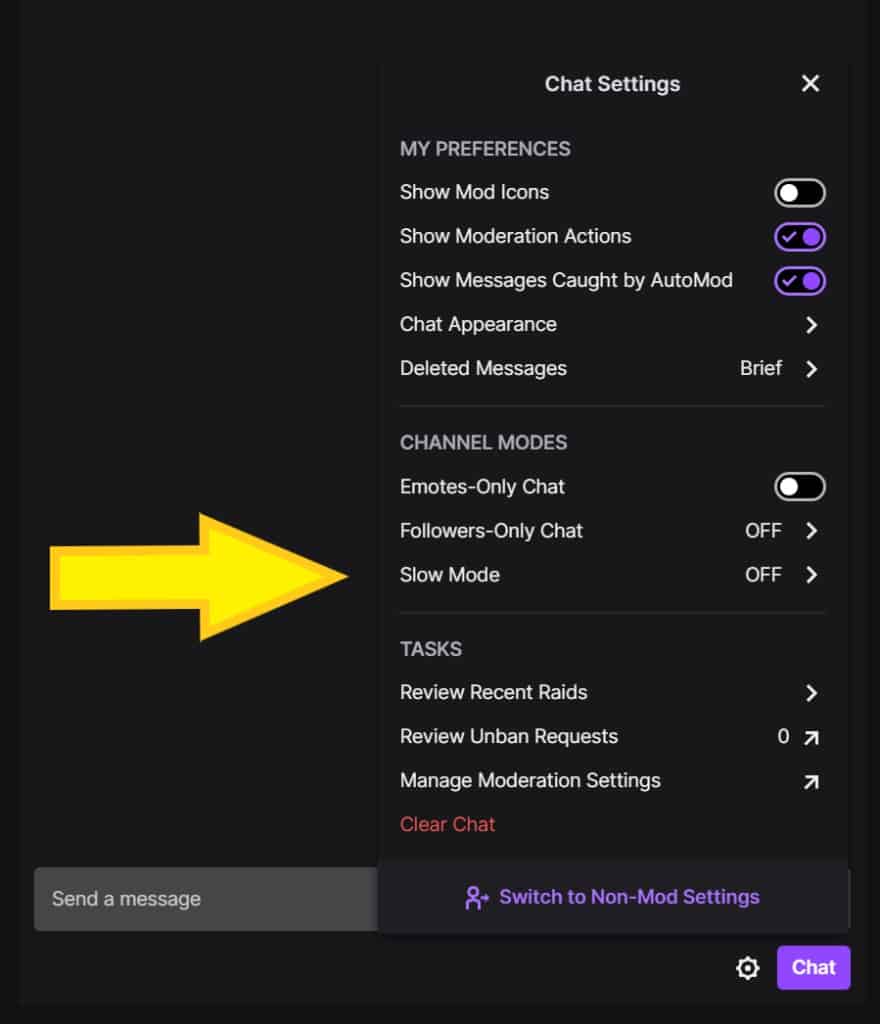Open Manage Moderation Settings via its arrow icon
880x1024 pixels.
coord(812,781)
